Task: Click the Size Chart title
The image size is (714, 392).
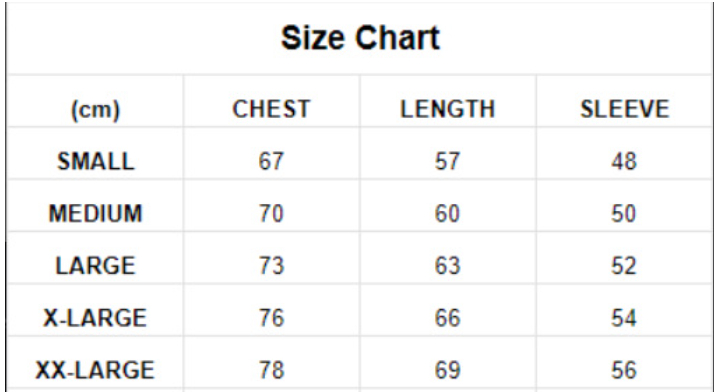Action: click(x=360, y=38)
